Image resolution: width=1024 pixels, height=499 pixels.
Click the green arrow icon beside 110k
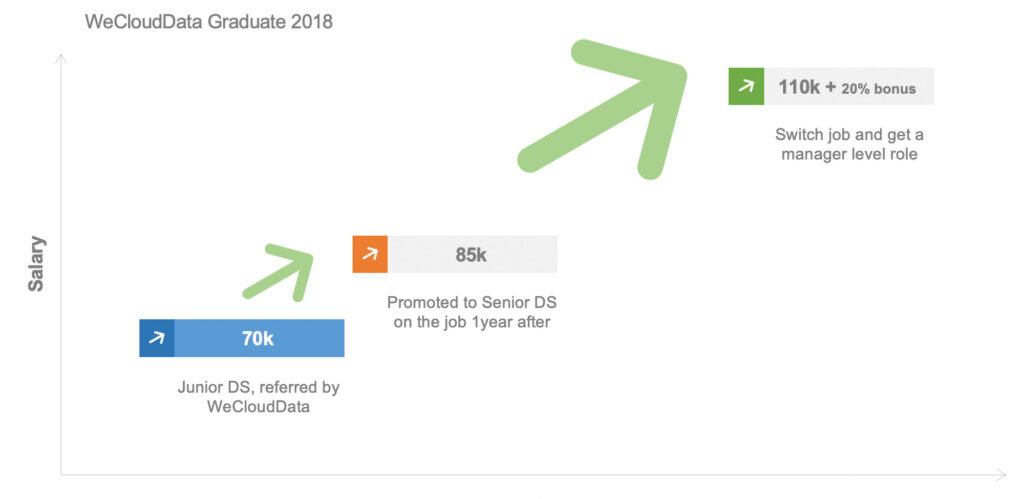pyautogui.click(x=746, y=86)
